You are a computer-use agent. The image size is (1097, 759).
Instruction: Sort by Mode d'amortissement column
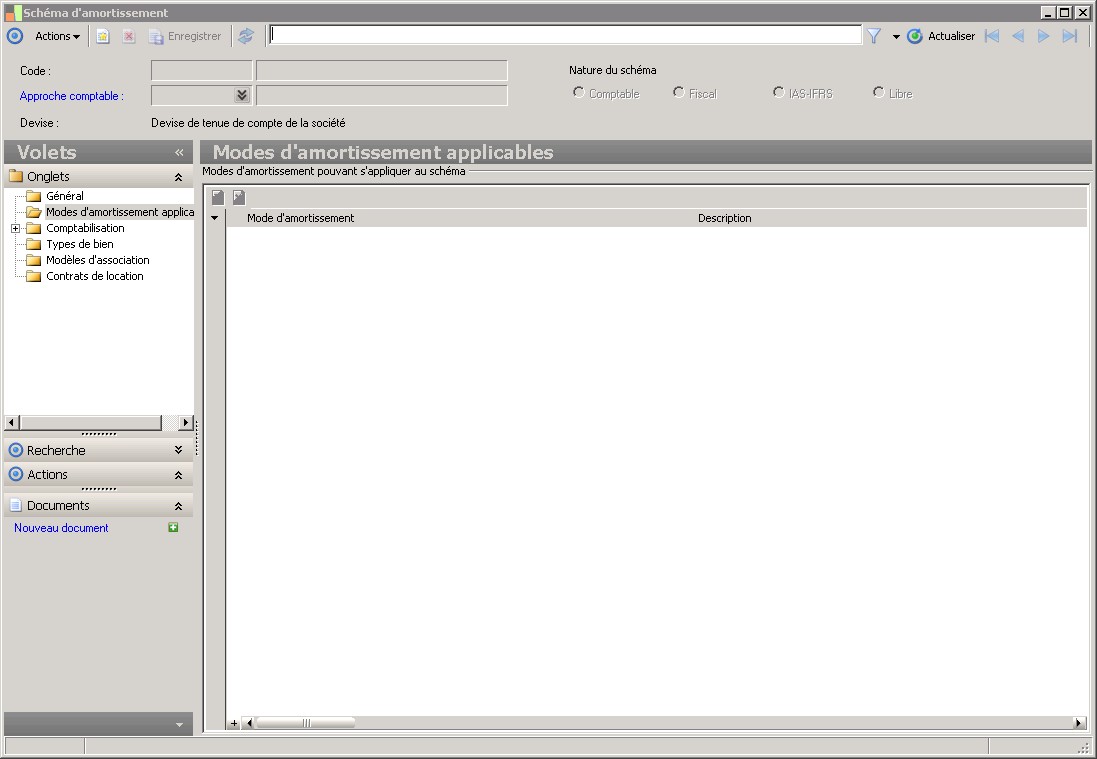pyautogui.click(x=300, y=218)
